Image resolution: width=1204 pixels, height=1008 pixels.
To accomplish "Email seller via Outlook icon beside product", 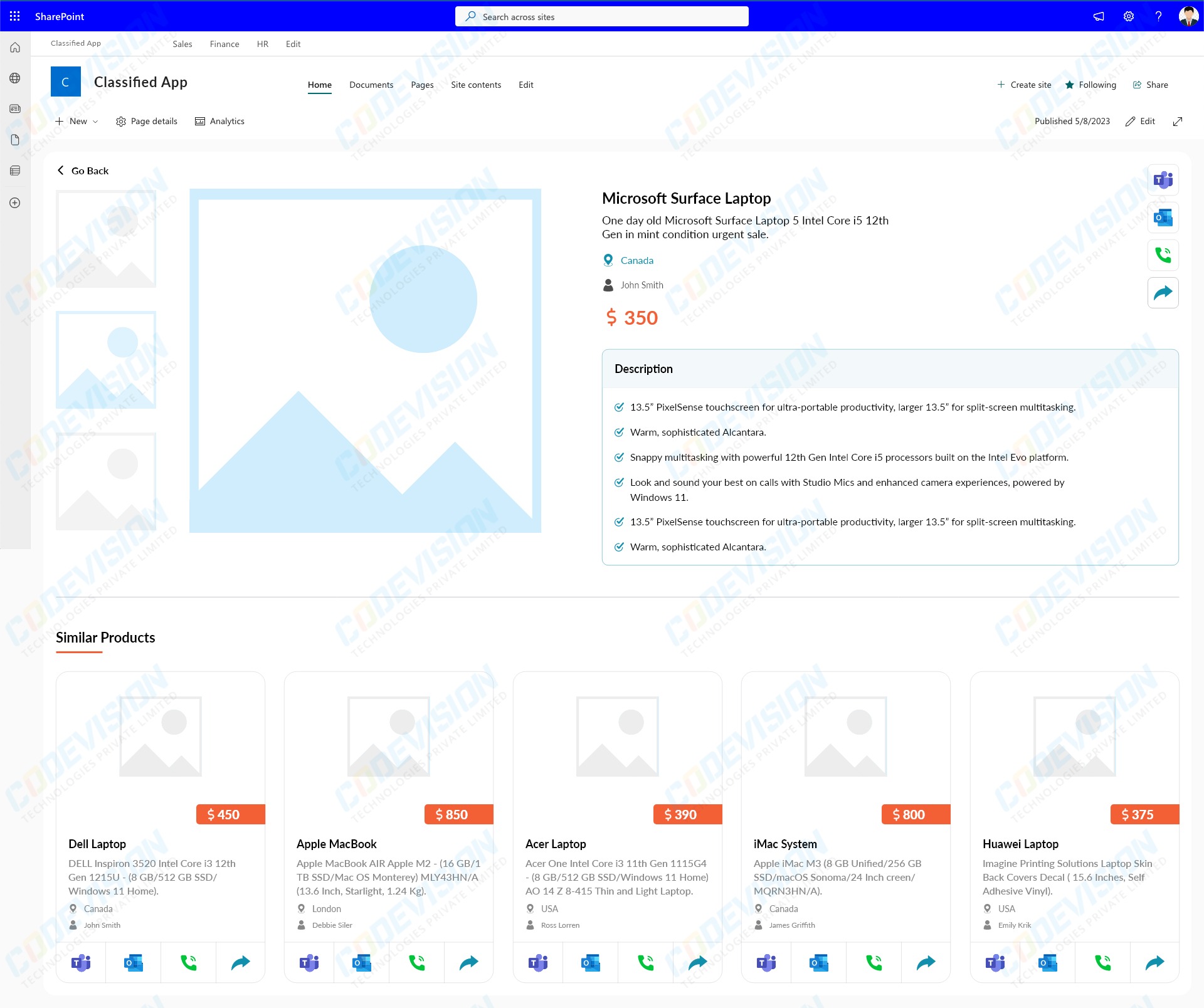I will (x=1163, y=218).
